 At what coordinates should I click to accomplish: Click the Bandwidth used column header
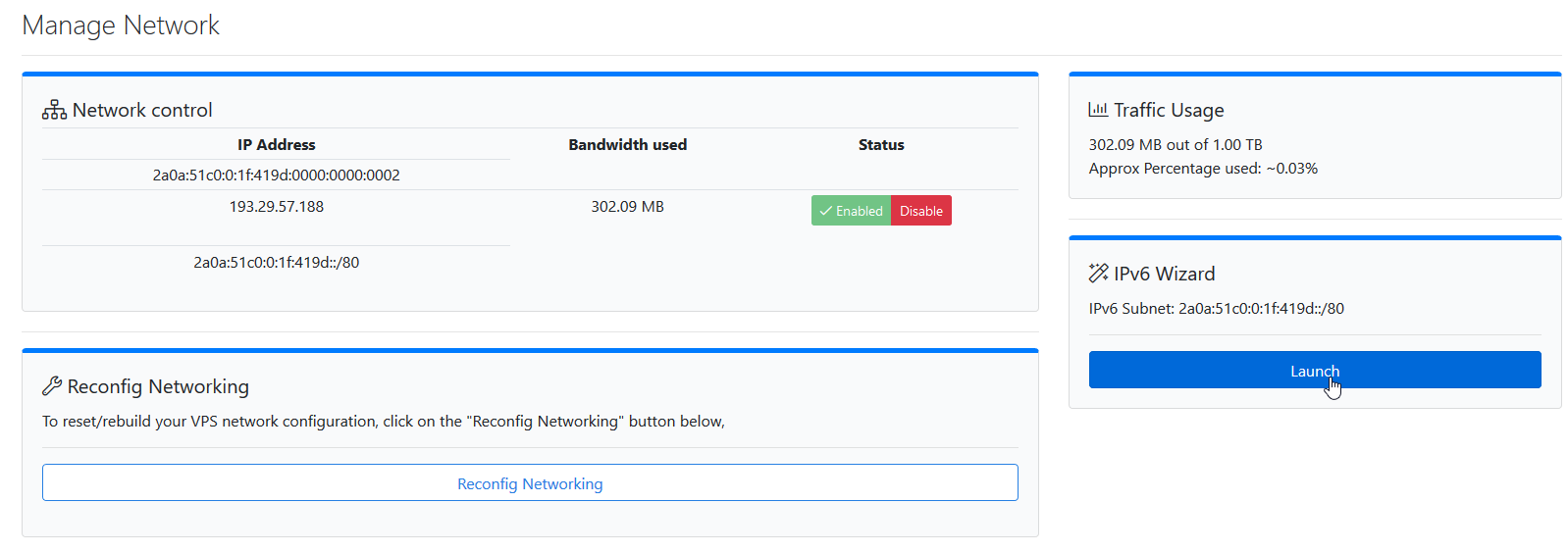(628, 145)
